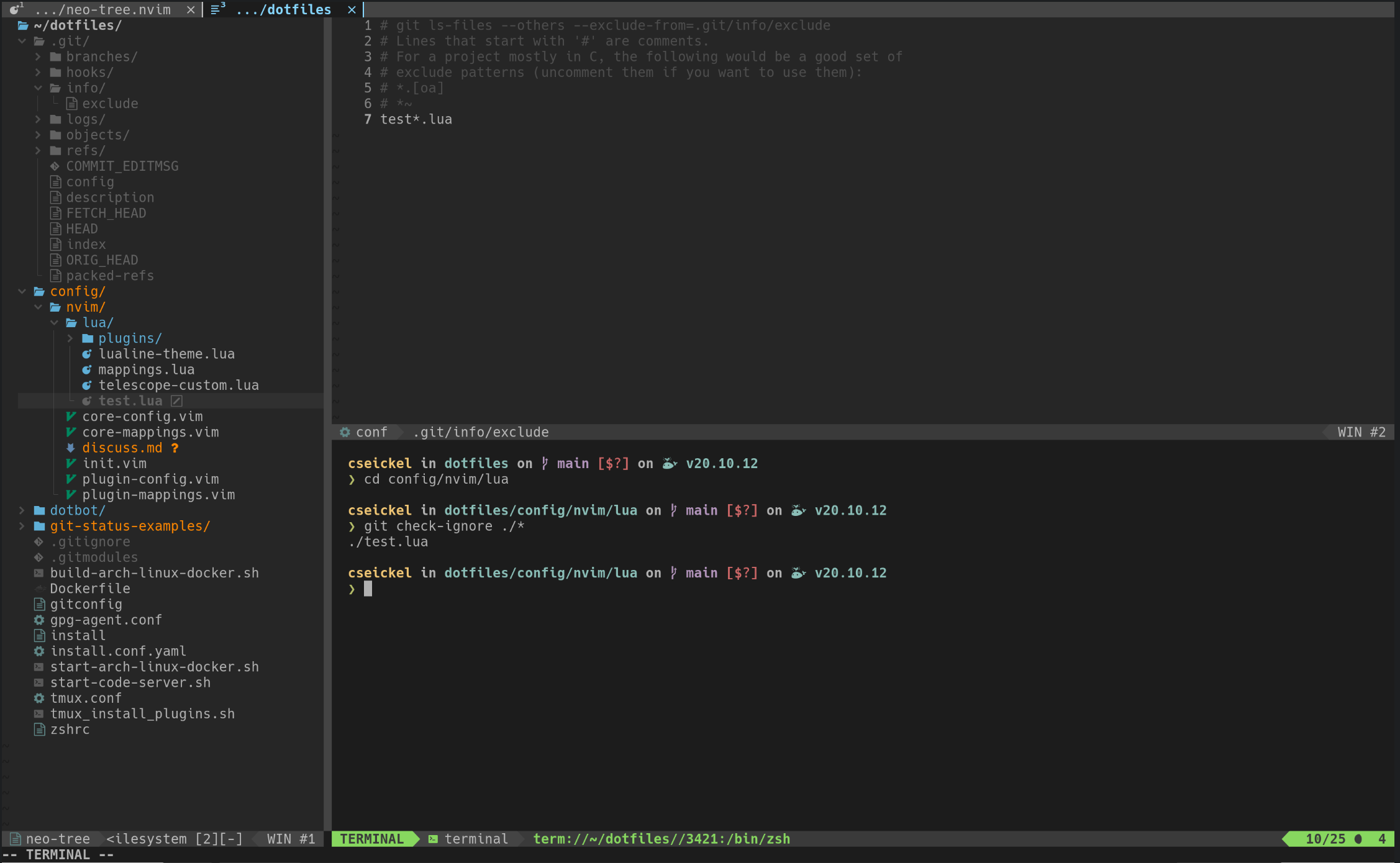This screenshot has width=1400, height=863.
Task: Click the lua icon beside mappings.lua
Action: point(87,369)
